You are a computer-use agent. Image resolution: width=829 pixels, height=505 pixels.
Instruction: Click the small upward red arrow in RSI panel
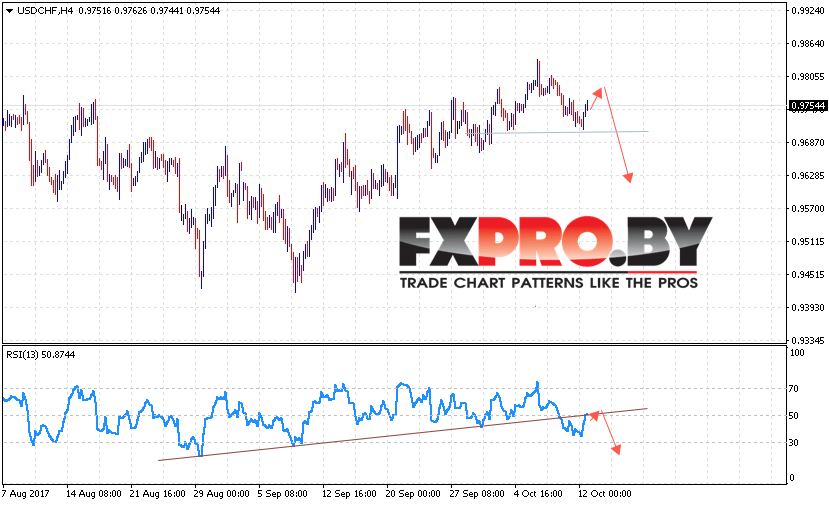(594, 416)
